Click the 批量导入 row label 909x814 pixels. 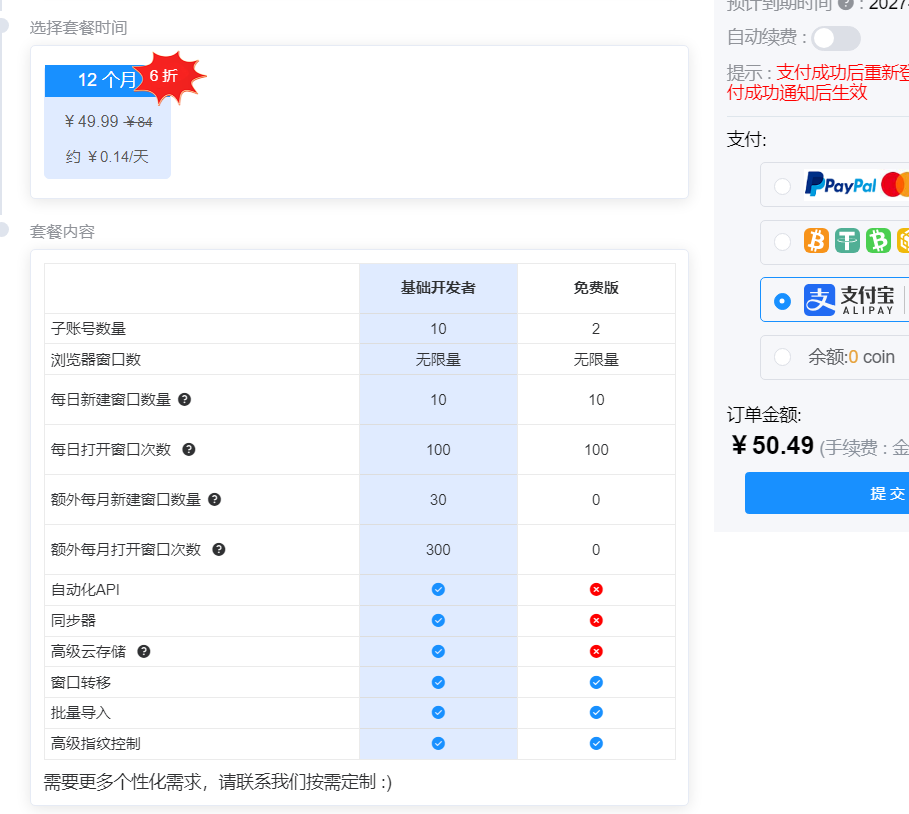81,713
